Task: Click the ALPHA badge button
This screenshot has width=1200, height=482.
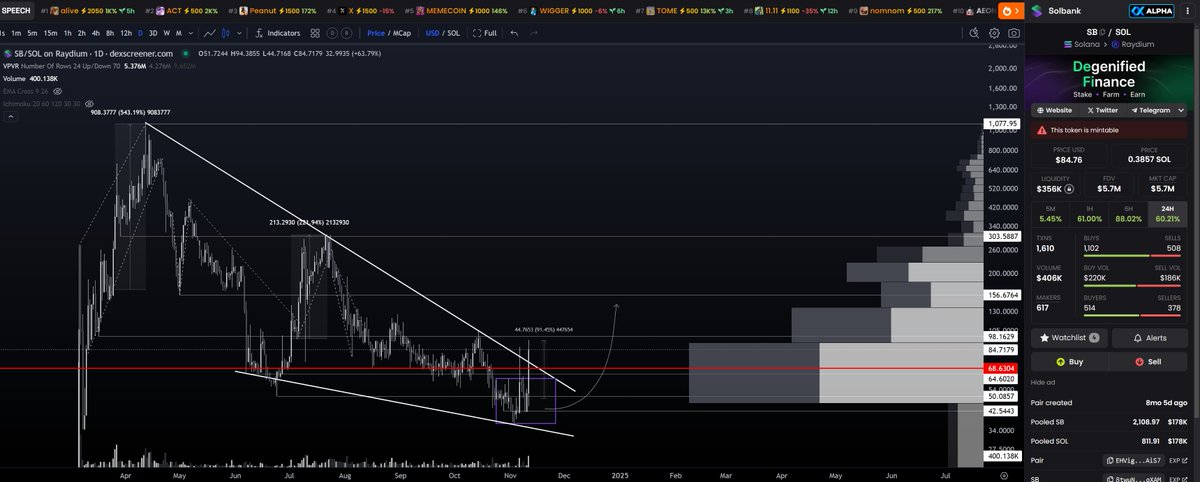Action: pos(1151,11)
